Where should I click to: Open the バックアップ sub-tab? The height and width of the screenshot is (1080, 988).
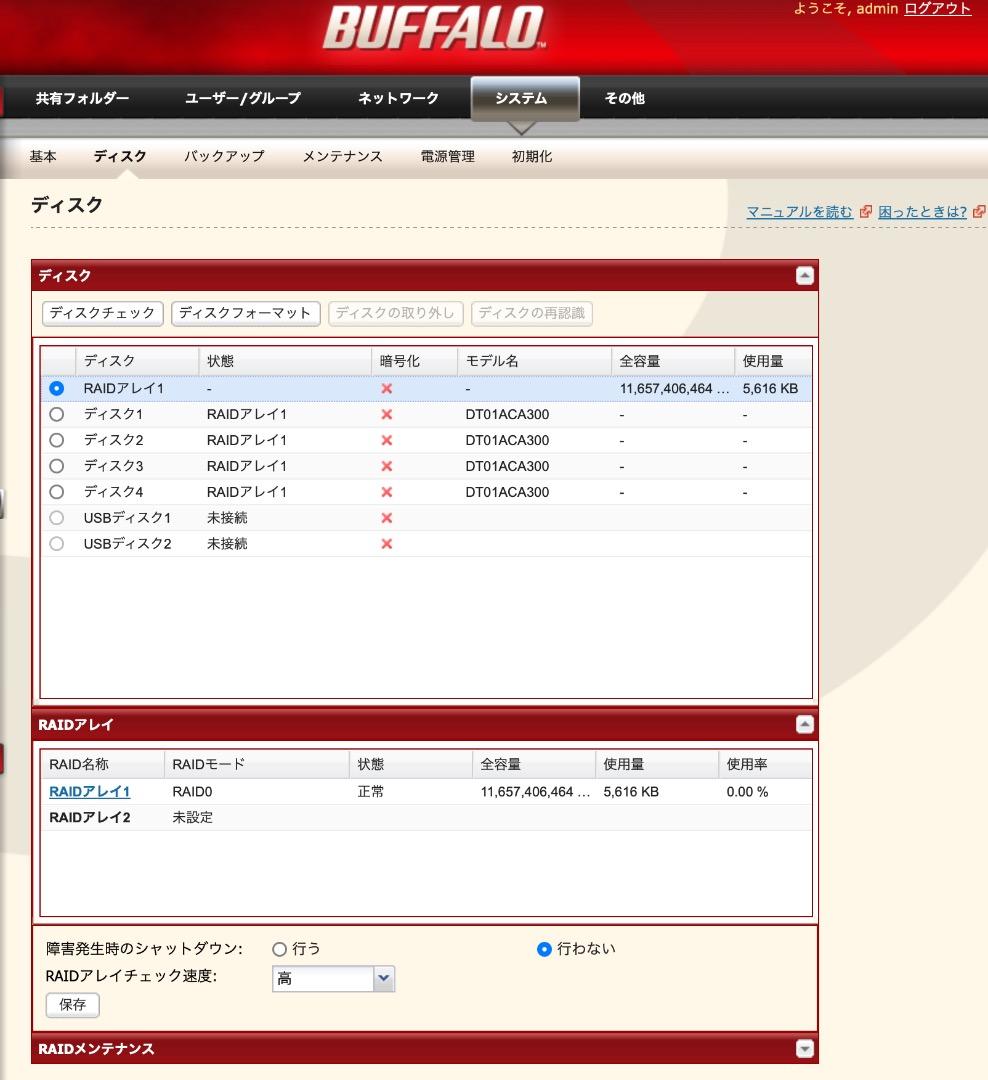coord(225,156)
